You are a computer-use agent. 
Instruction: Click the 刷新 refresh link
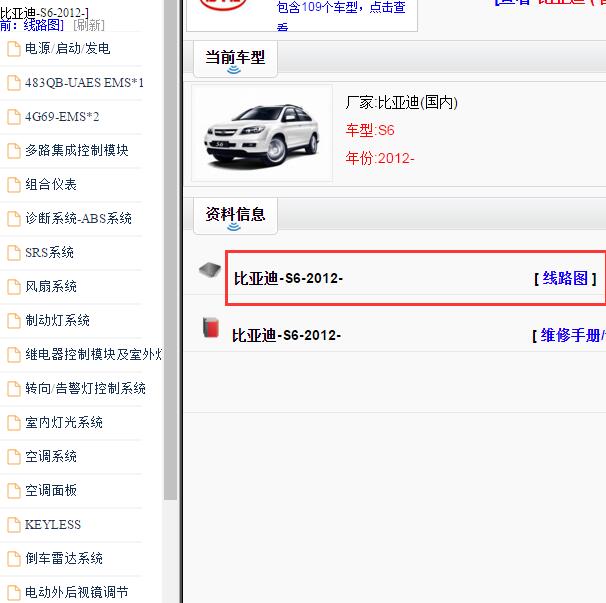click(89, 26)
